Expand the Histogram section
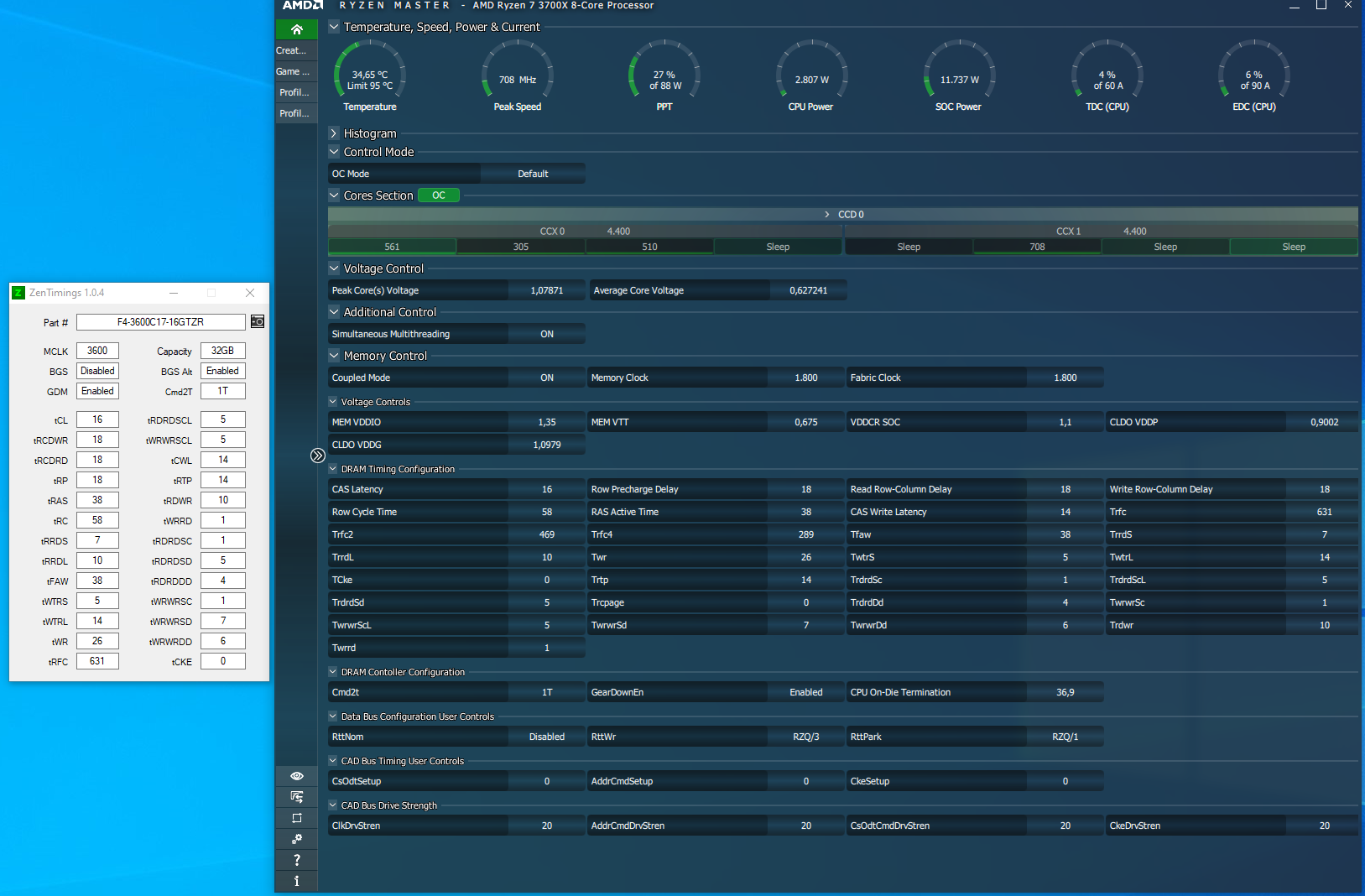The image size is (1365, 896). pos(334,133)
